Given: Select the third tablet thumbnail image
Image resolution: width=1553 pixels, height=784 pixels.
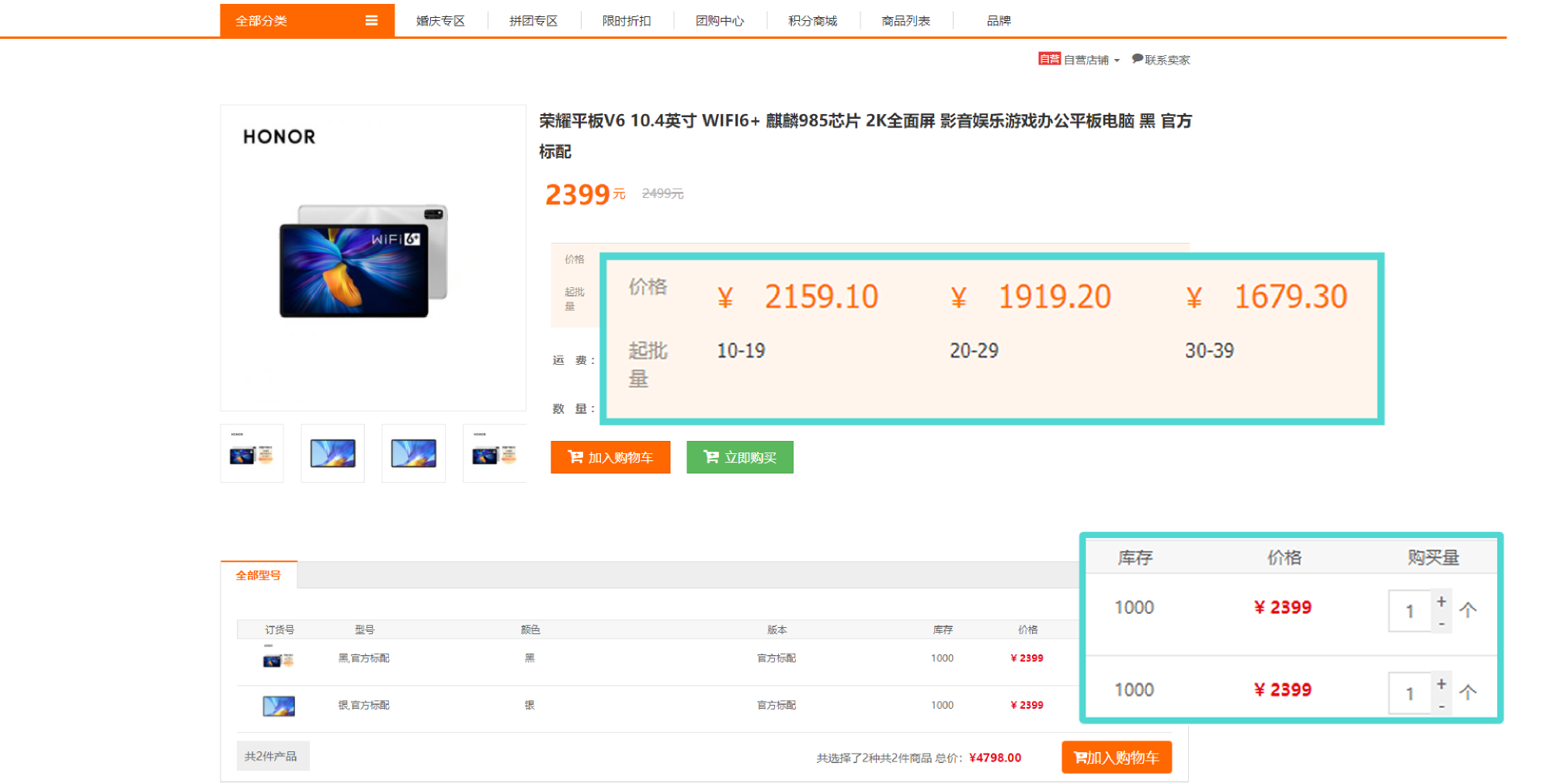Looking at the screenshot, I should pos(414,453).
